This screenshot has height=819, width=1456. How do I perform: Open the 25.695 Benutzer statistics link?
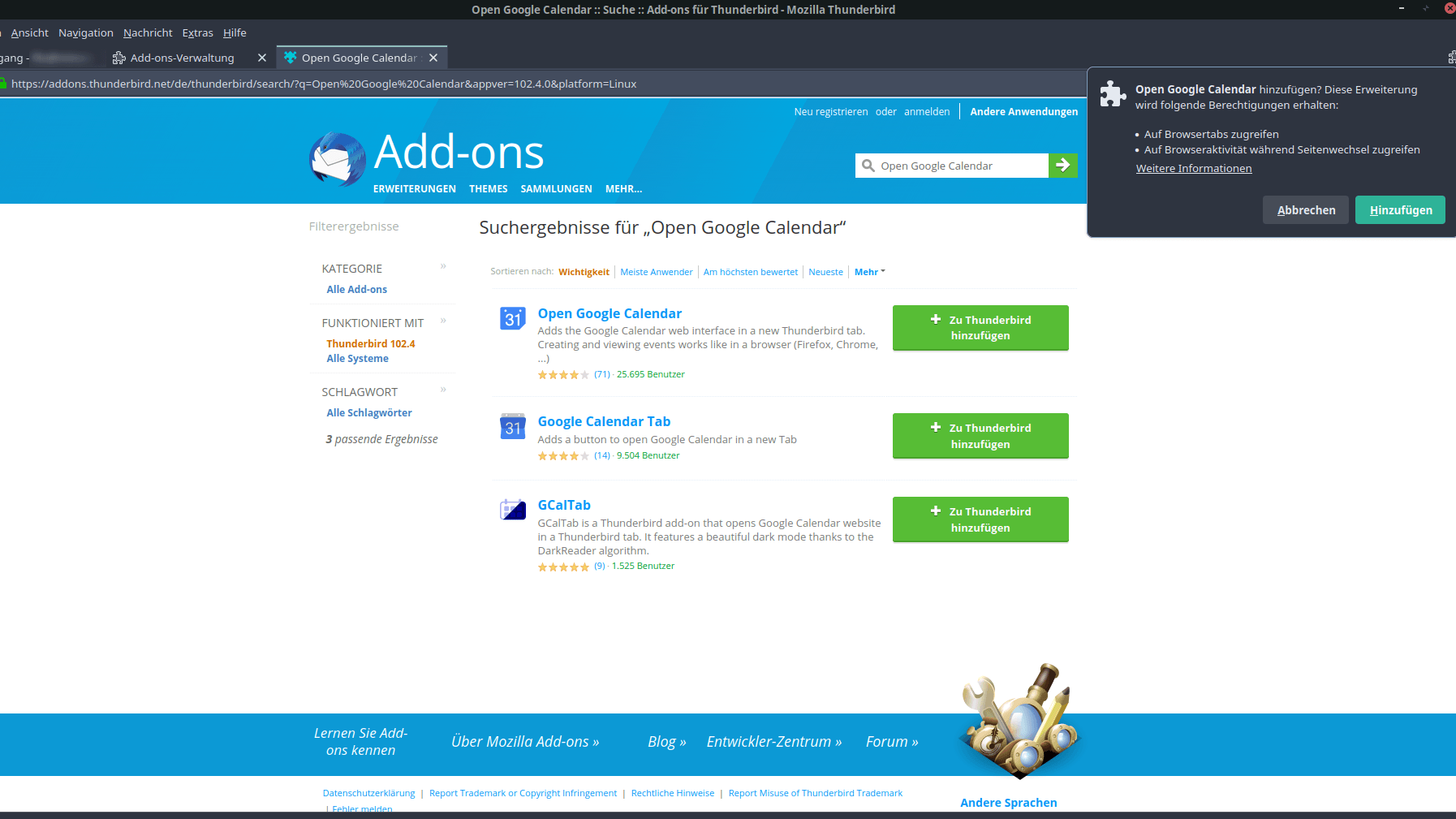(651, 375)
